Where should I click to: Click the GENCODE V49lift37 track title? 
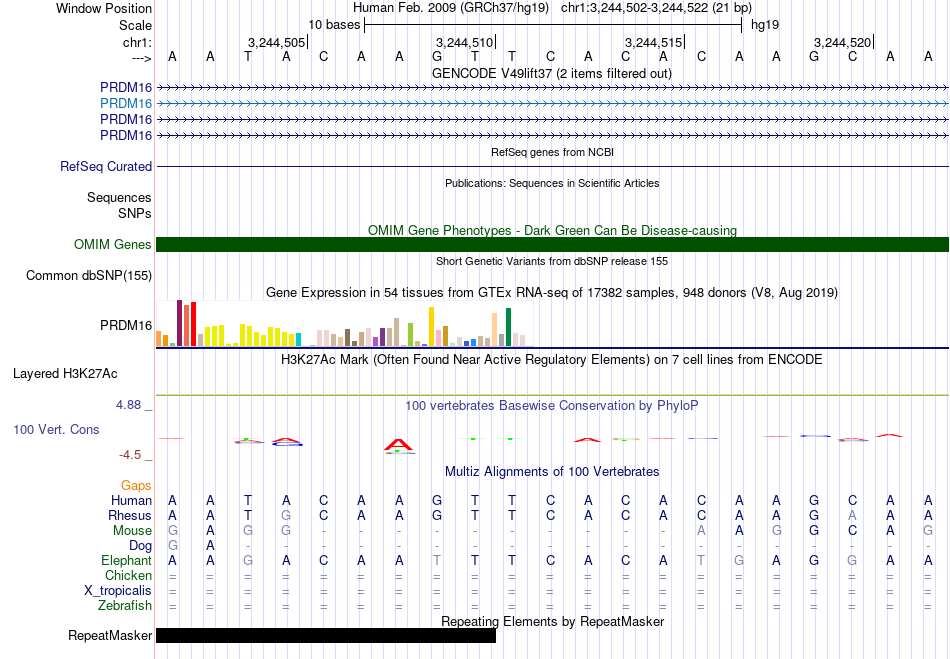point(552,74)
